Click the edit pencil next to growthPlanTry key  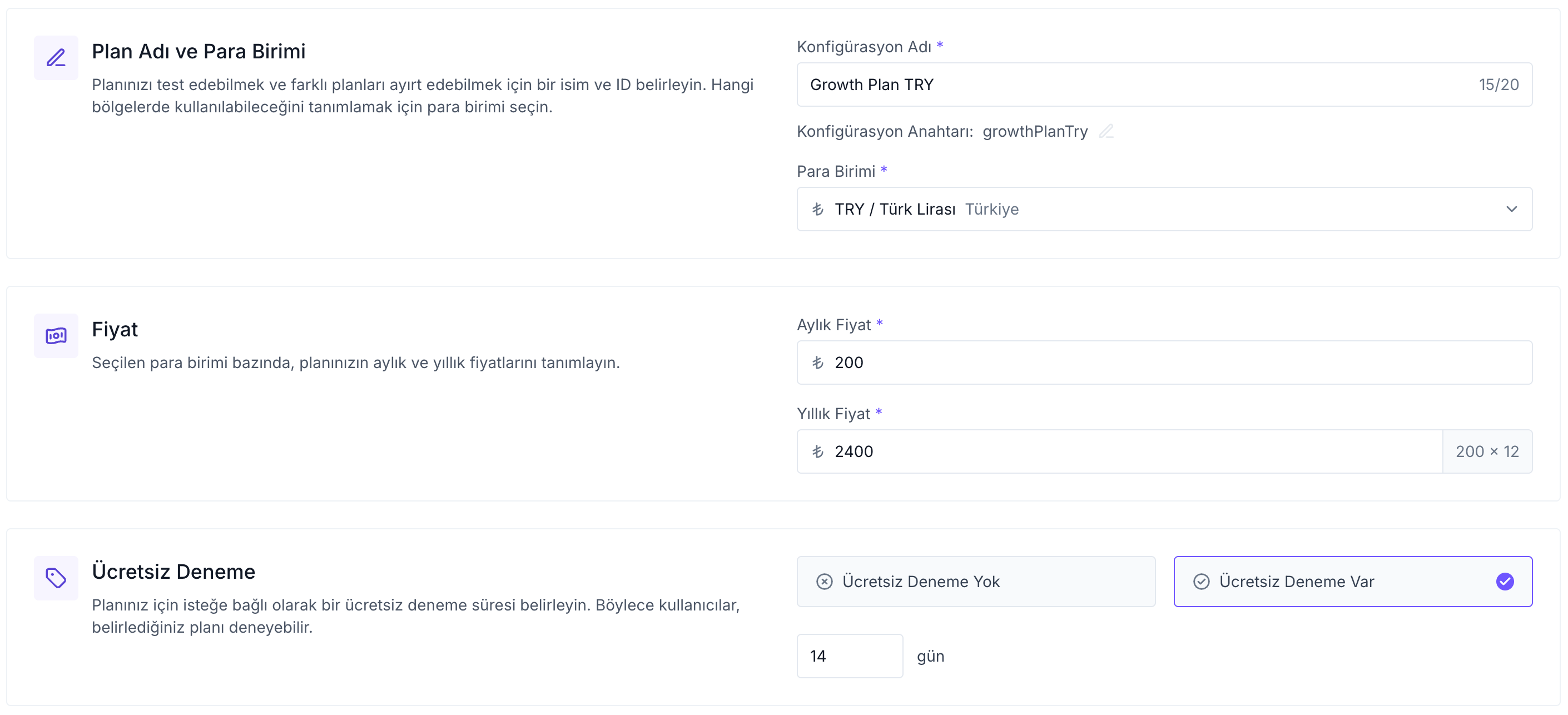[x=1107, y=131]
